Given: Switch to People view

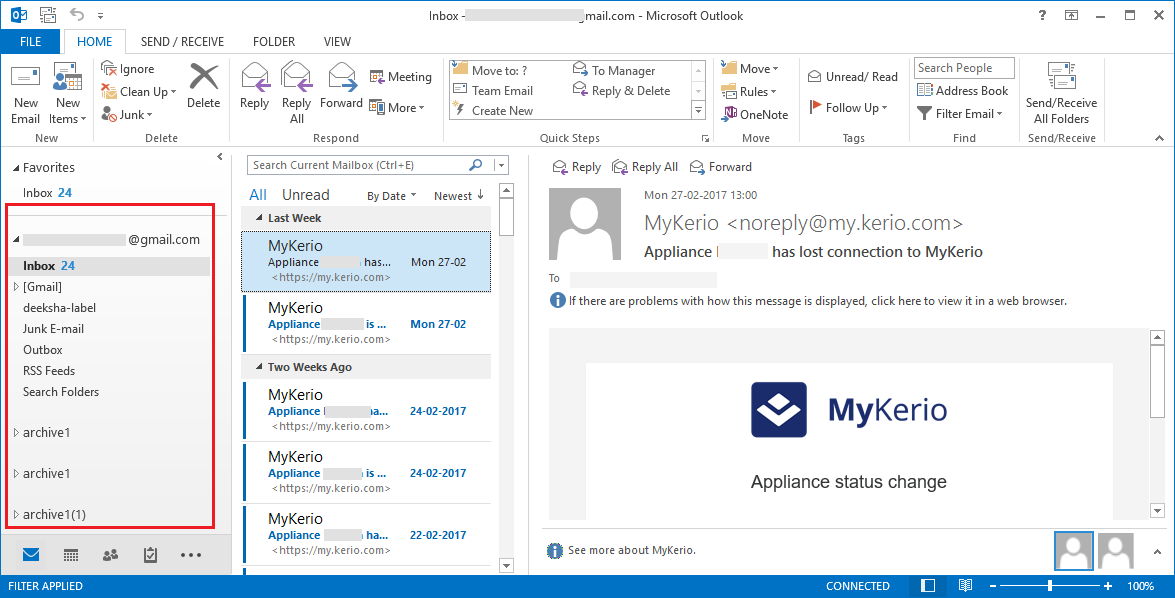Looking at the screenshot, I should tap(110, 555).
